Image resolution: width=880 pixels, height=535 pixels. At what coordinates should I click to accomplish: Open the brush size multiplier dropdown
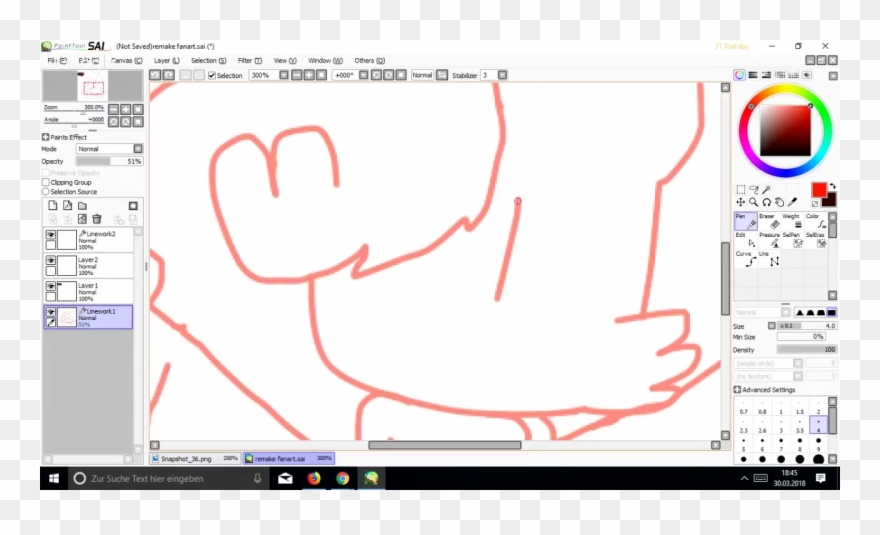[x=772, y=326]
